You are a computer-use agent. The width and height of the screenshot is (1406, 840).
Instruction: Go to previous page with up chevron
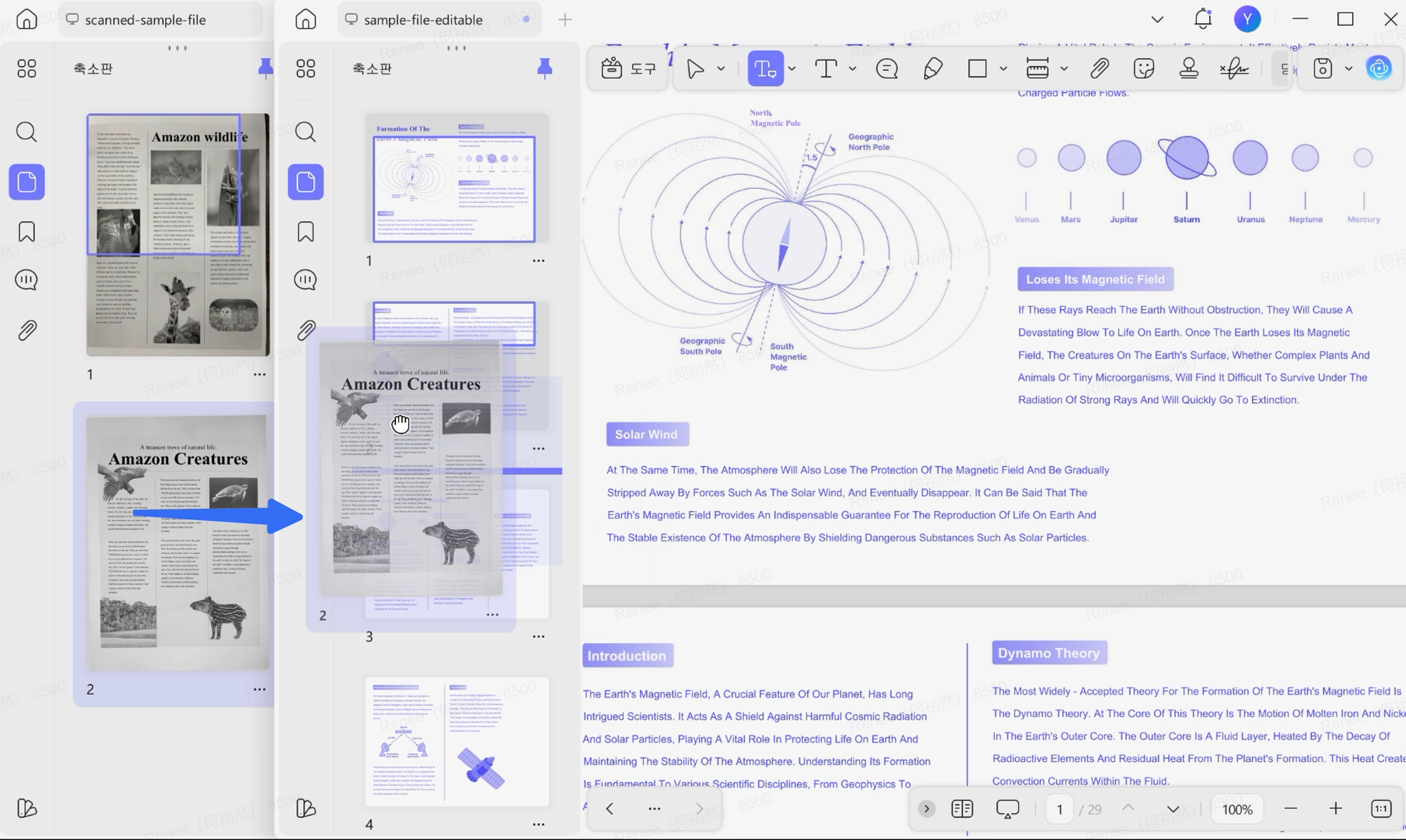coord(1127,809)
